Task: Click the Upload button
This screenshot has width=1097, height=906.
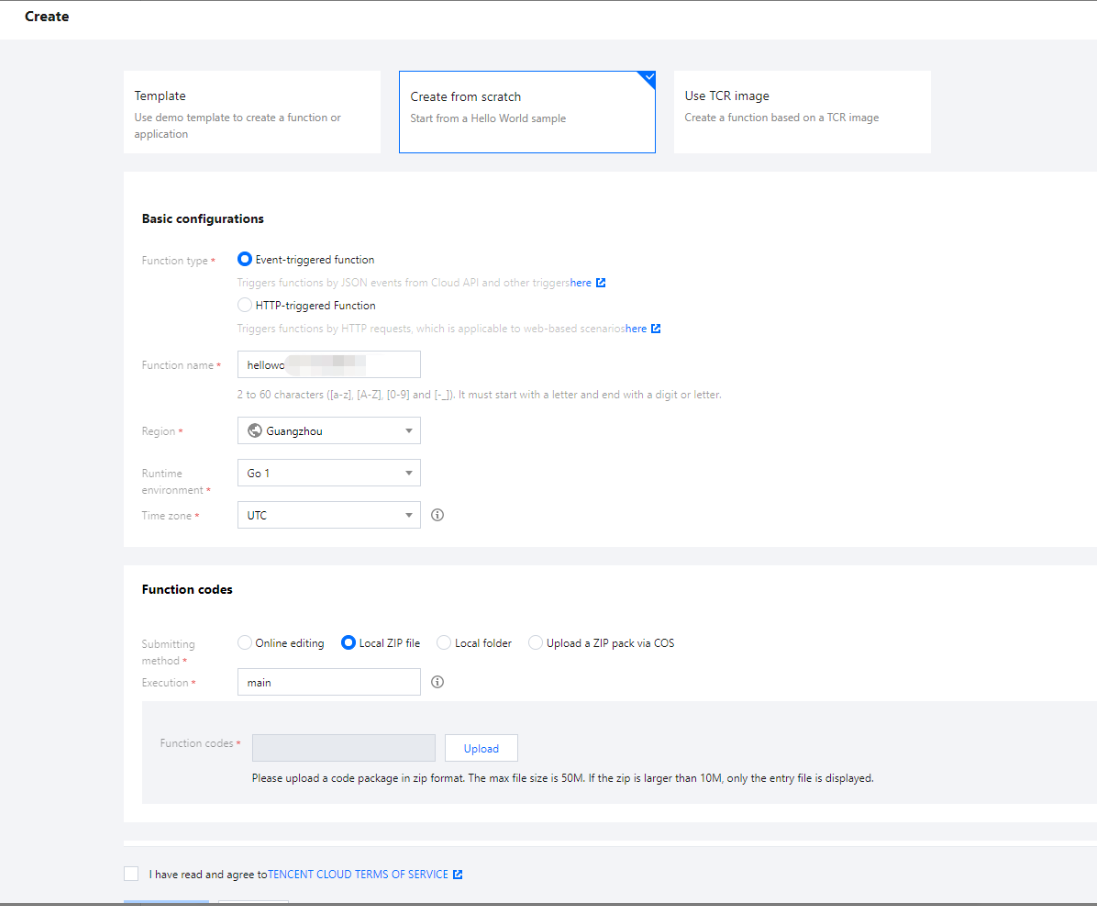Action: [x=481, y=748]
